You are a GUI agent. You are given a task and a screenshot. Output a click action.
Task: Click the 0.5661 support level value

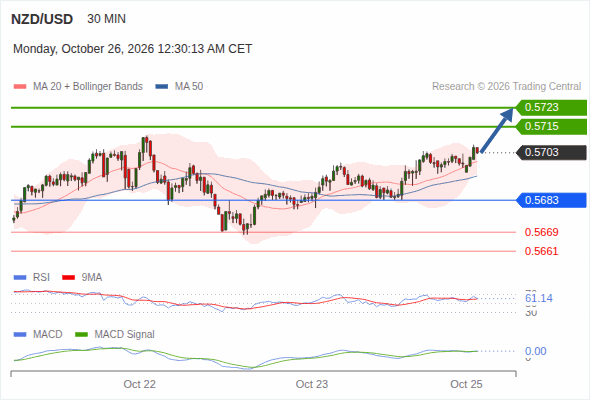pyautogui.click(x=541, y=251)
